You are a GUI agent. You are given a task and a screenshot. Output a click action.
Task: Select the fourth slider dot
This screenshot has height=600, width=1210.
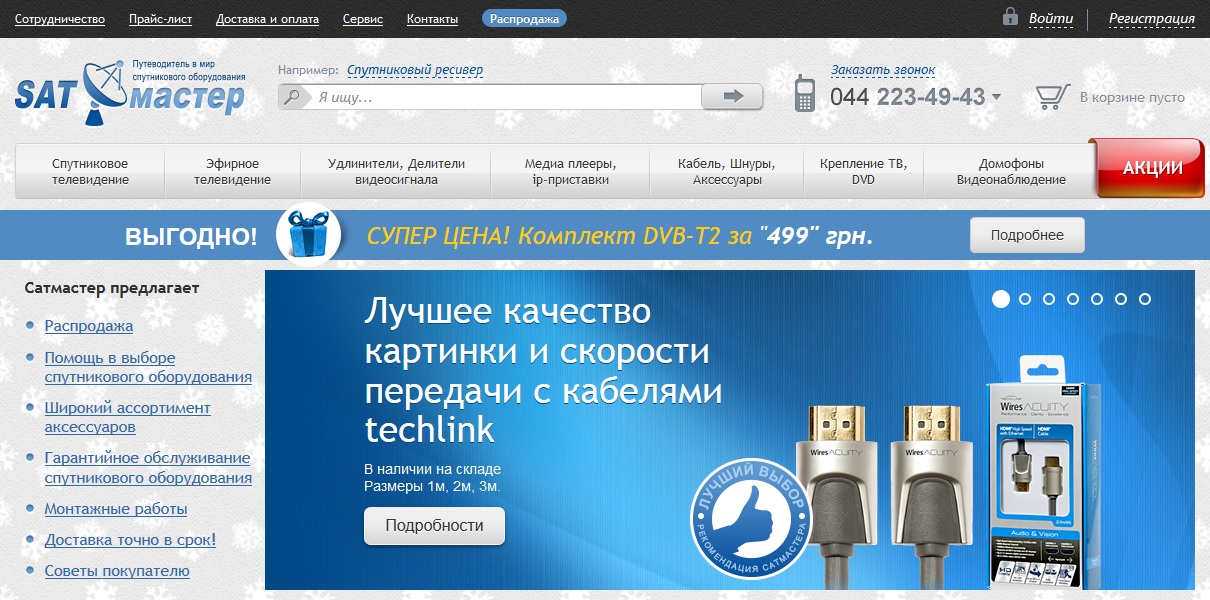point(1073,298)
